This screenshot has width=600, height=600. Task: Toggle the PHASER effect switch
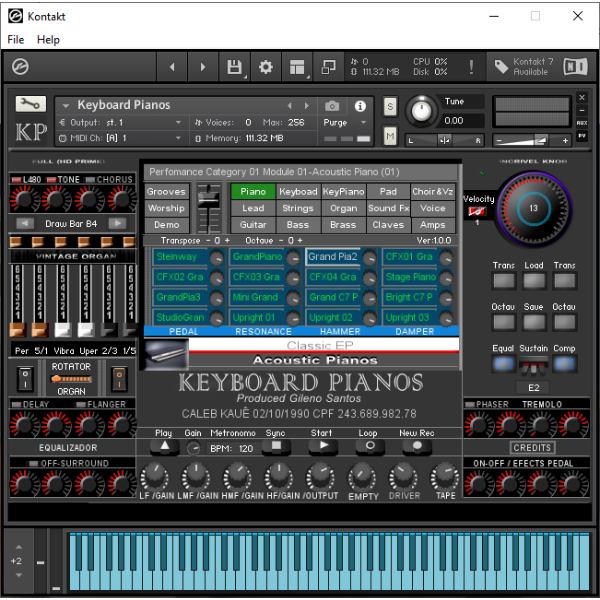click(x=469, y=404)
